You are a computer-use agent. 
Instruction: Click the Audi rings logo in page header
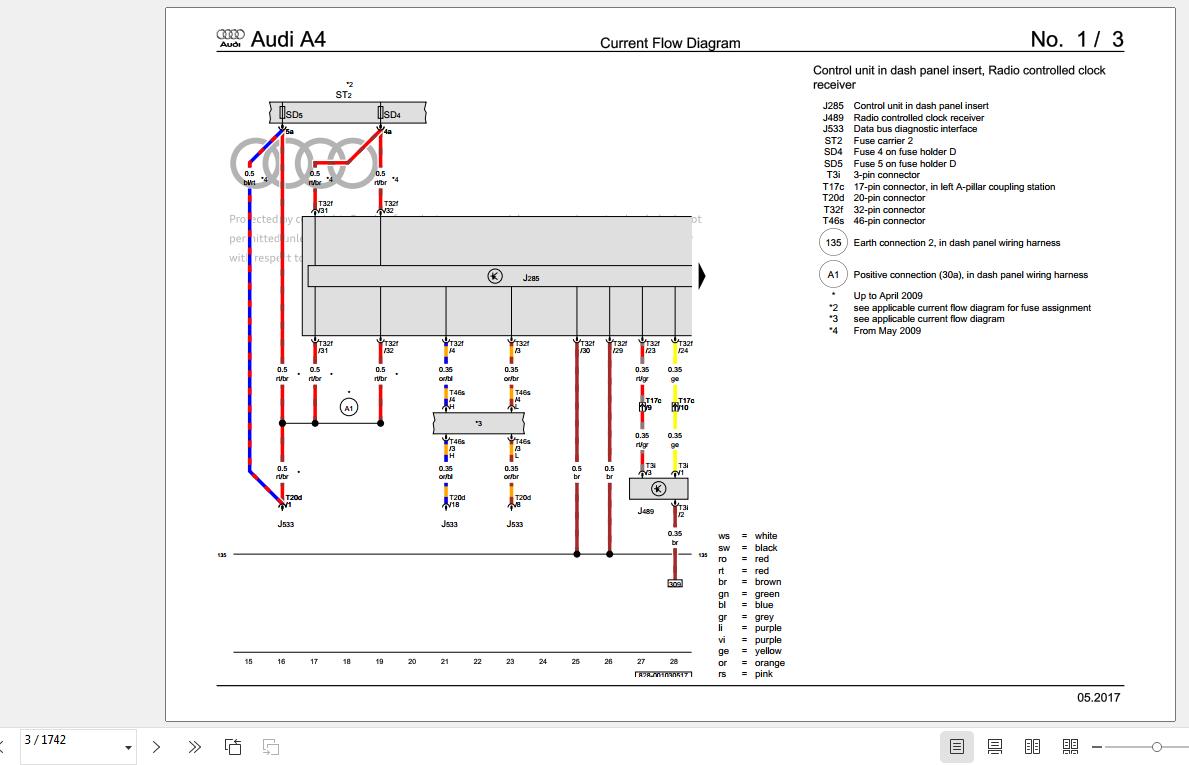[231, 38]
